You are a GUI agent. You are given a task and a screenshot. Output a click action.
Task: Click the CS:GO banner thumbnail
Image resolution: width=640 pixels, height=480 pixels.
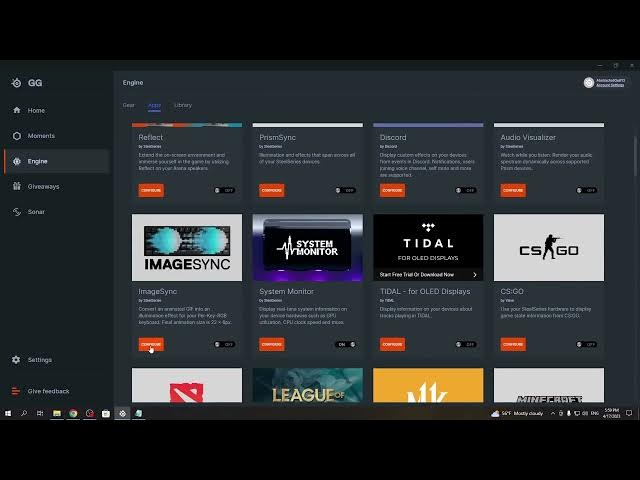point(549,247)
